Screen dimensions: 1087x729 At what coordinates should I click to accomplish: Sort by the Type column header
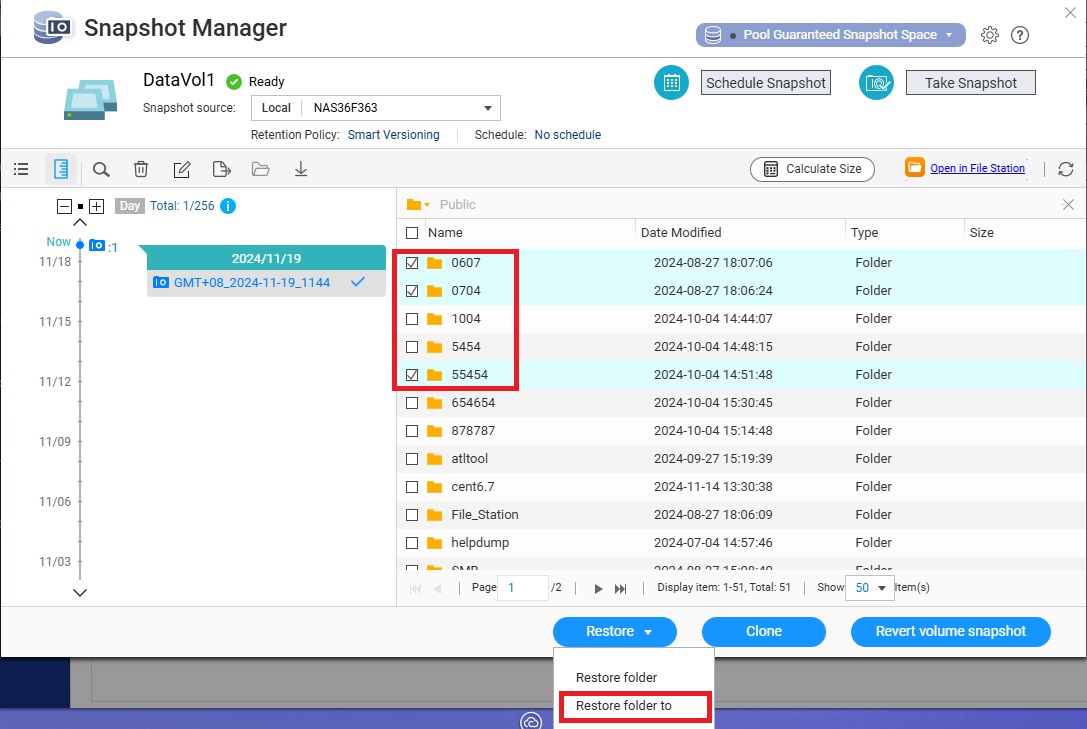pyautogui.click(x=864, y=233)
